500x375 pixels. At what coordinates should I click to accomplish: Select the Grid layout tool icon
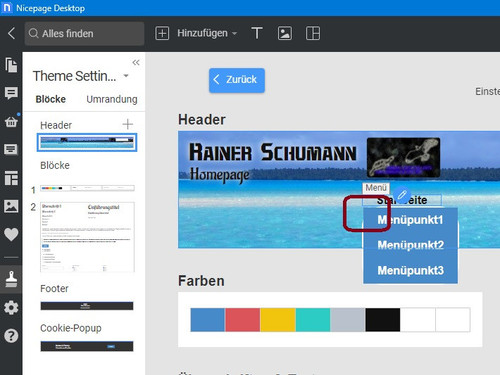tap(313, 33)
